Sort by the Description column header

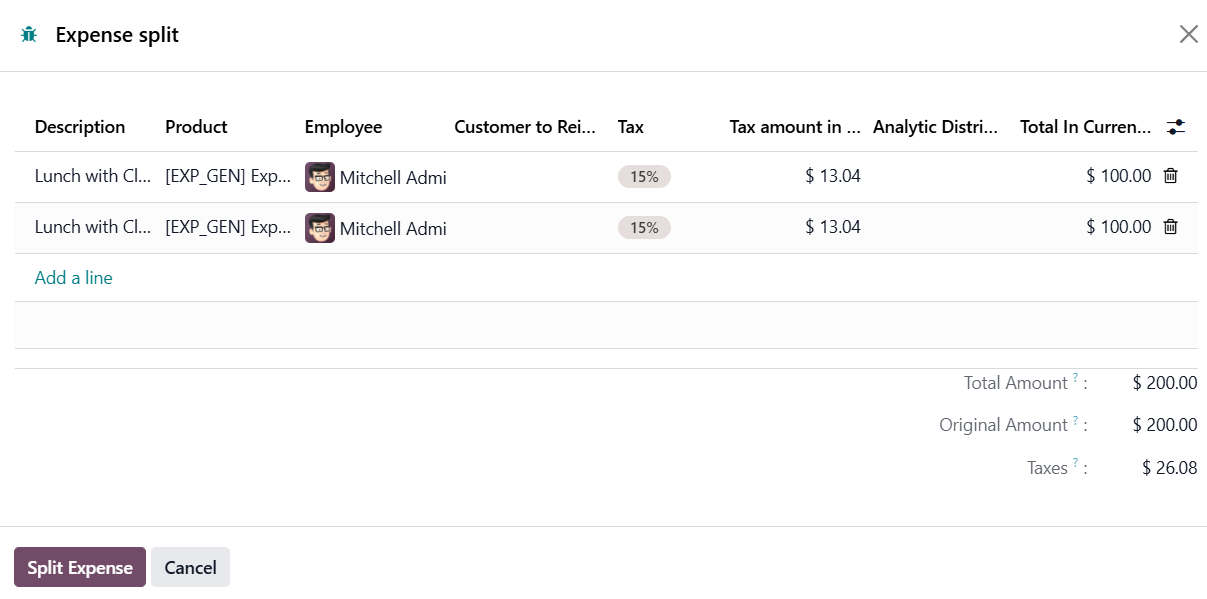[x=80, y=127]
